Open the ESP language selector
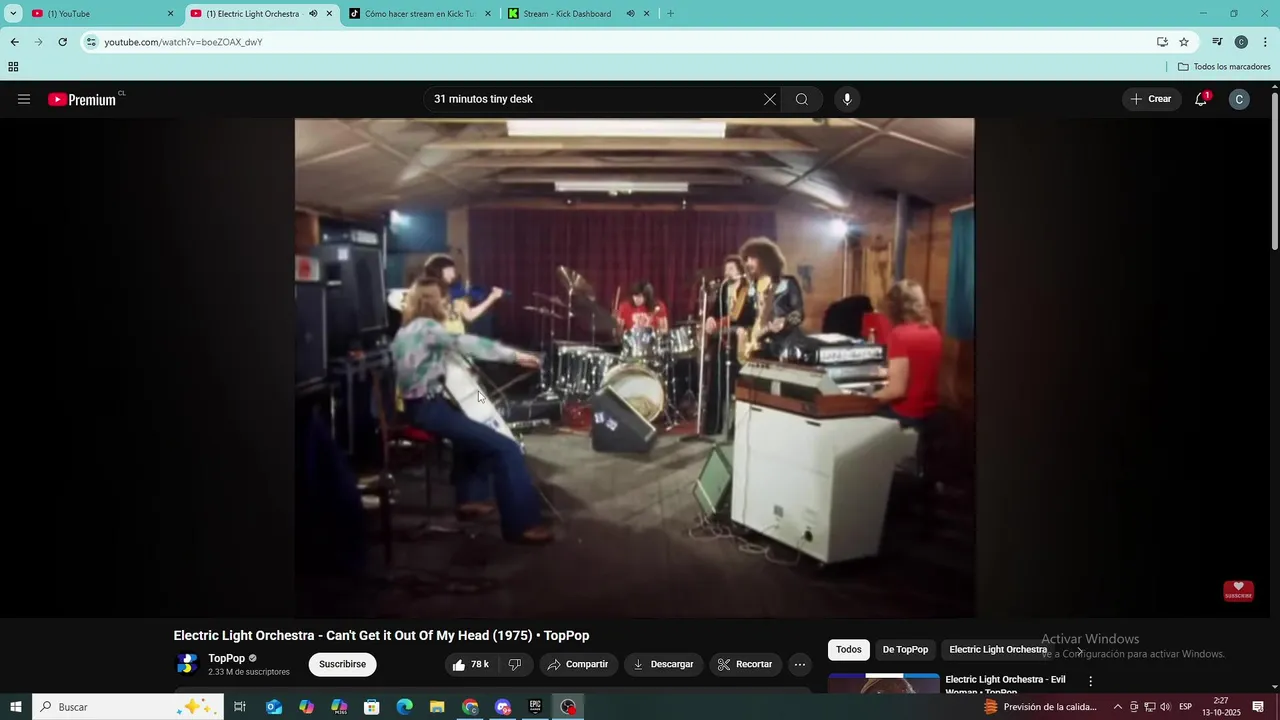Viewport: 1280px width, 720px height. tap(1185, 707)
